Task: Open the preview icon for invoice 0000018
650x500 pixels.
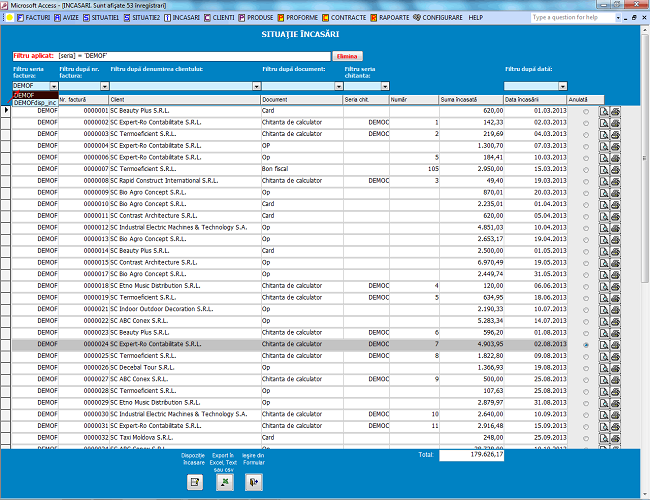Action: (x=604, y=286)
